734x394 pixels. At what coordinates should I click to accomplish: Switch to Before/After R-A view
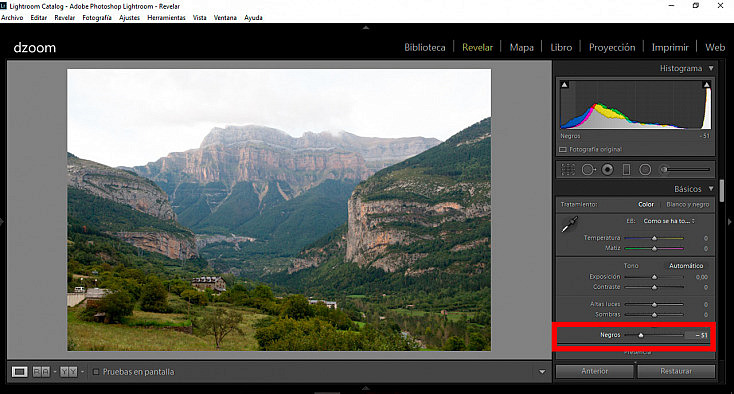point(41,372)
